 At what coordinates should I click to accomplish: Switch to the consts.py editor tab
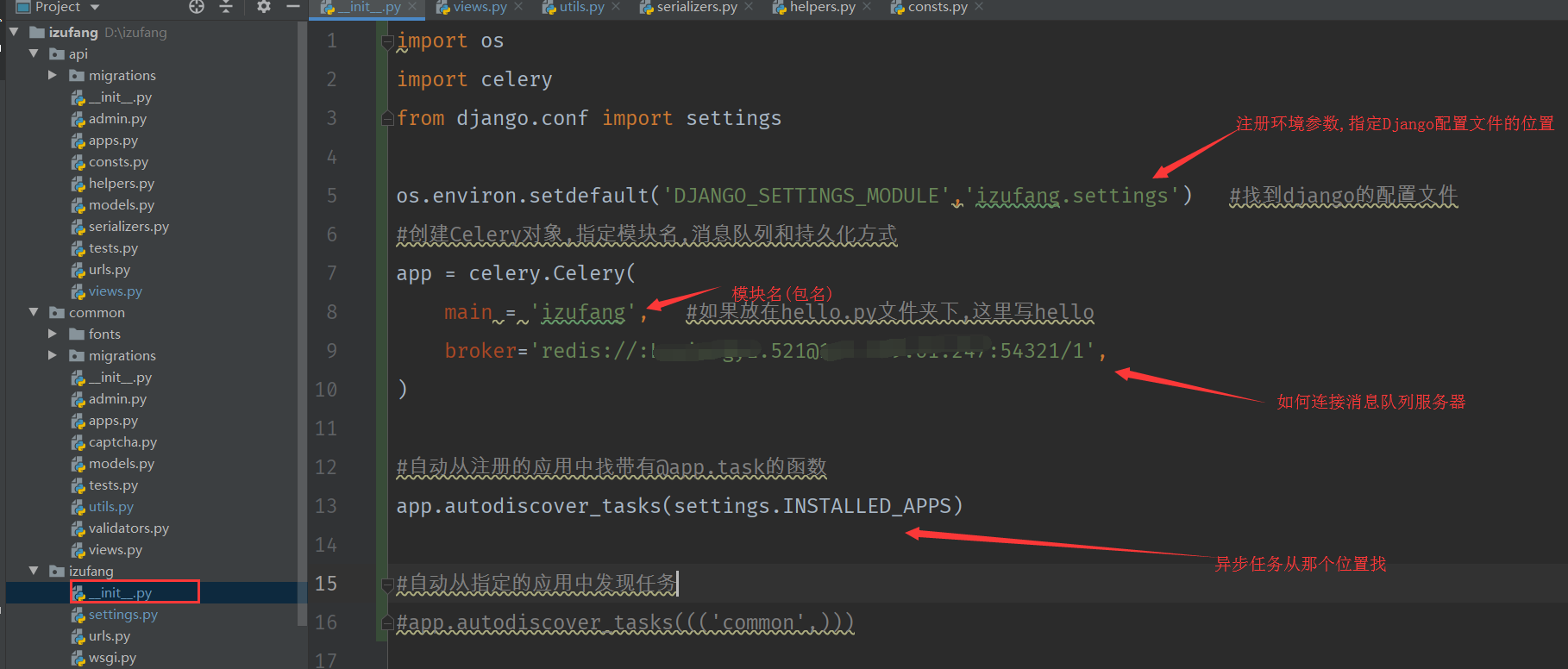(x=937, y=7)
